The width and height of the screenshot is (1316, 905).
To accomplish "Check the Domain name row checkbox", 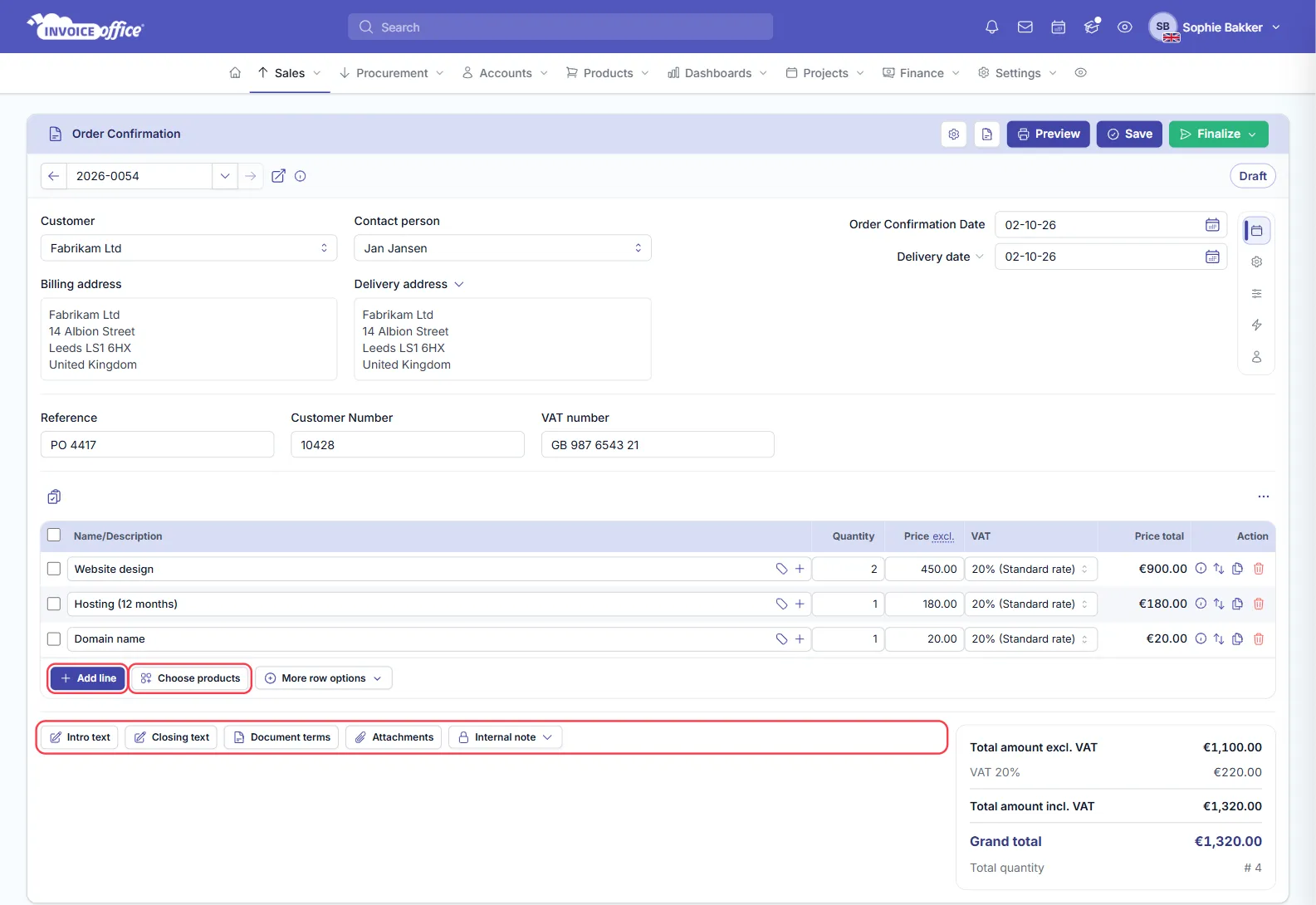I will [x=54, y=638].
